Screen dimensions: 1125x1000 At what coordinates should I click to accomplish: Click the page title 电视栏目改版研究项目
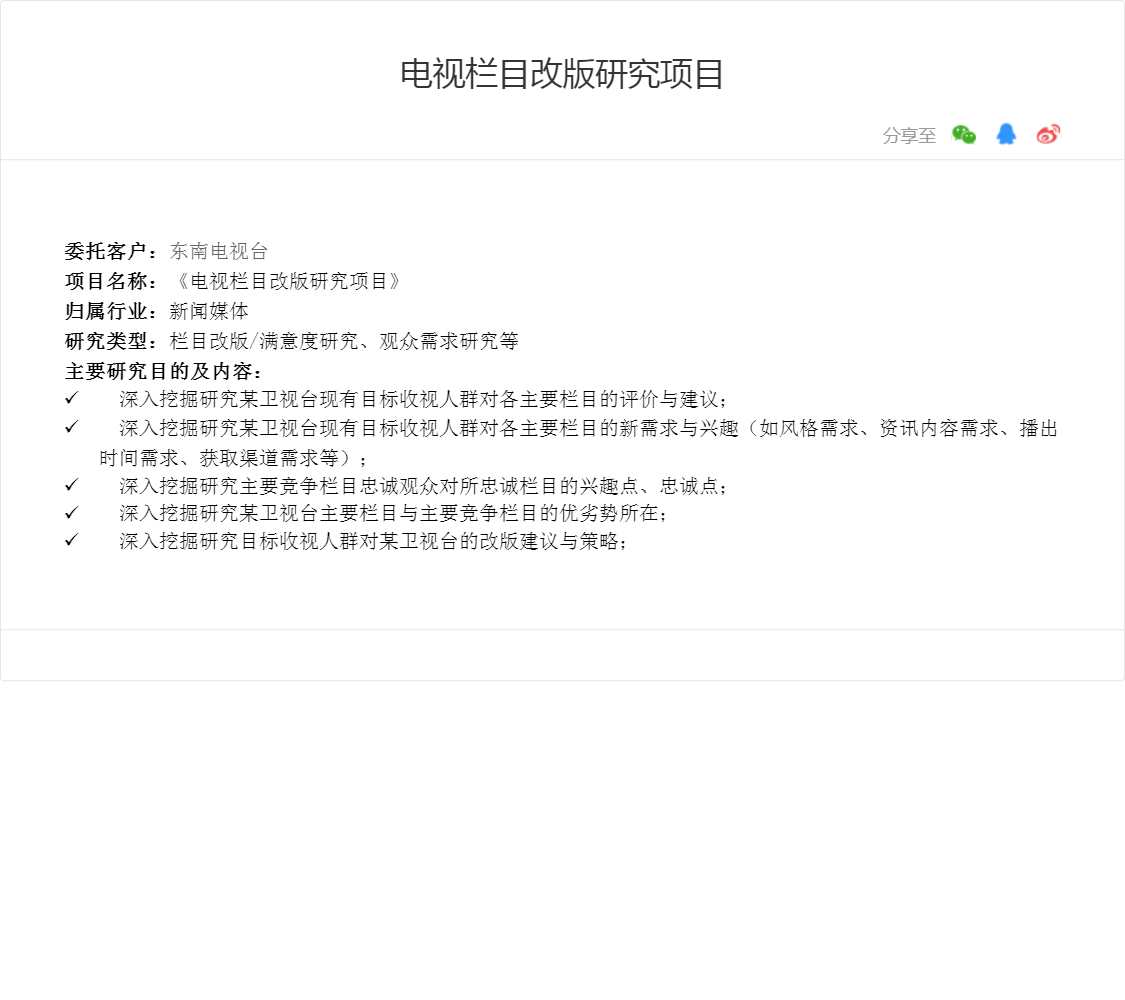pos(562,75)
